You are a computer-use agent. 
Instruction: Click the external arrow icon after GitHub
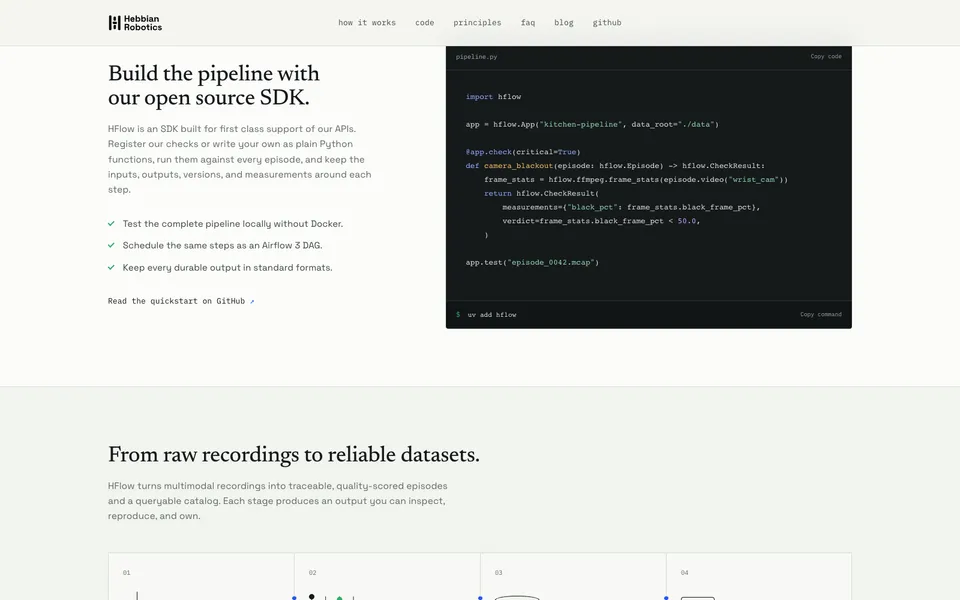pyautogui.click(x=252, y=301)
